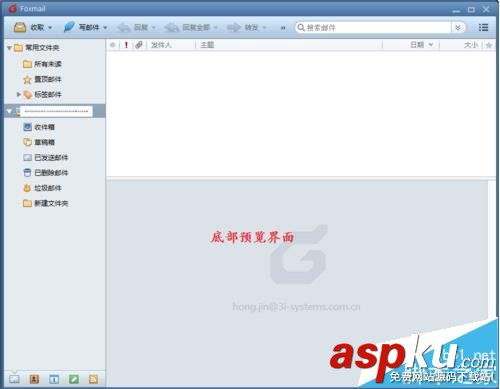Click the 回复 reply toolbar button
This screenshot has height=389, width=500.
[x=132, y=27]
